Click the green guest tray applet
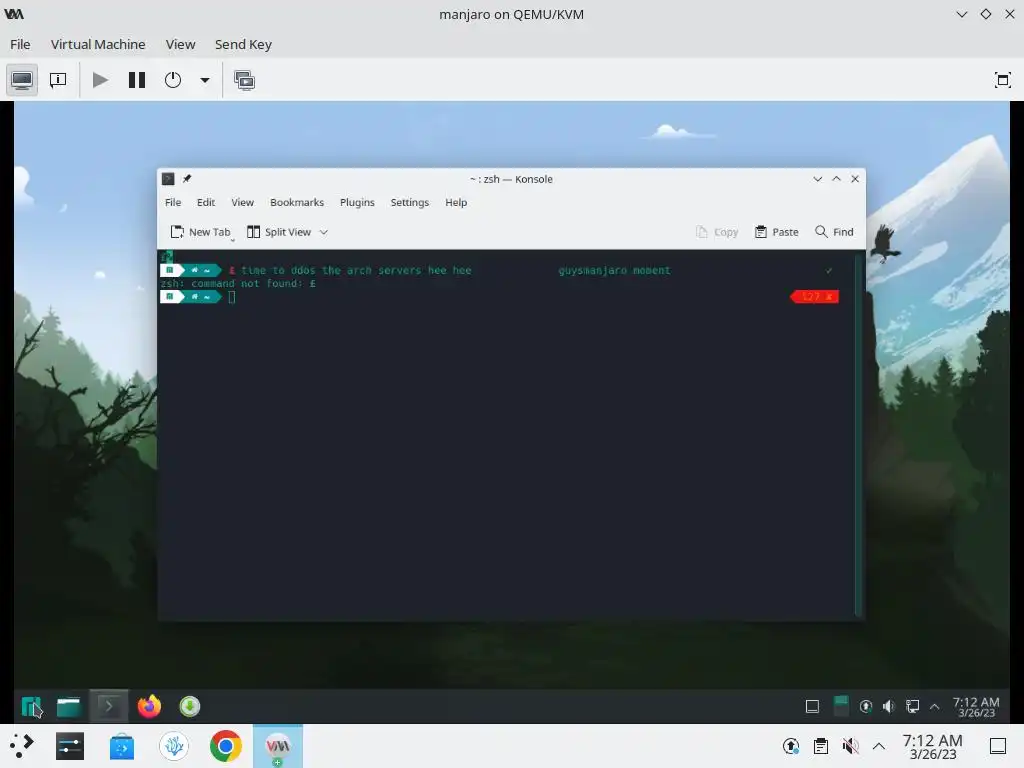Screen dimensions: 1024x768 tap(841, 705)
